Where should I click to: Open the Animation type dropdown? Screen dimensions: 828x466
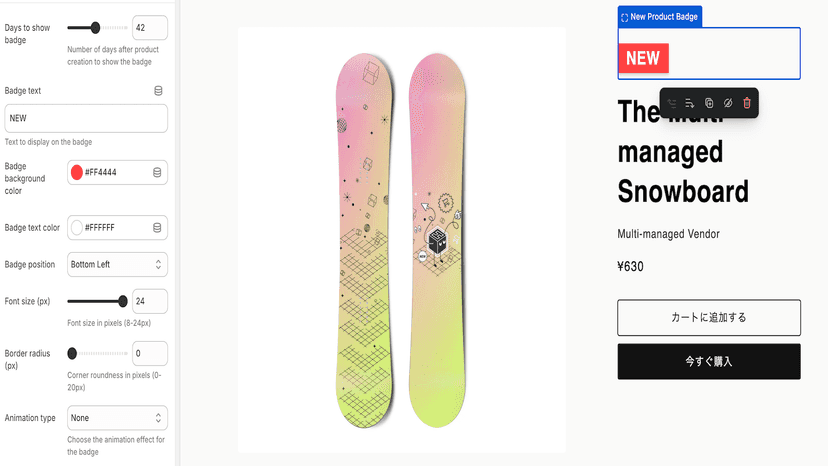pyautogui.click(x=117, y=418)
